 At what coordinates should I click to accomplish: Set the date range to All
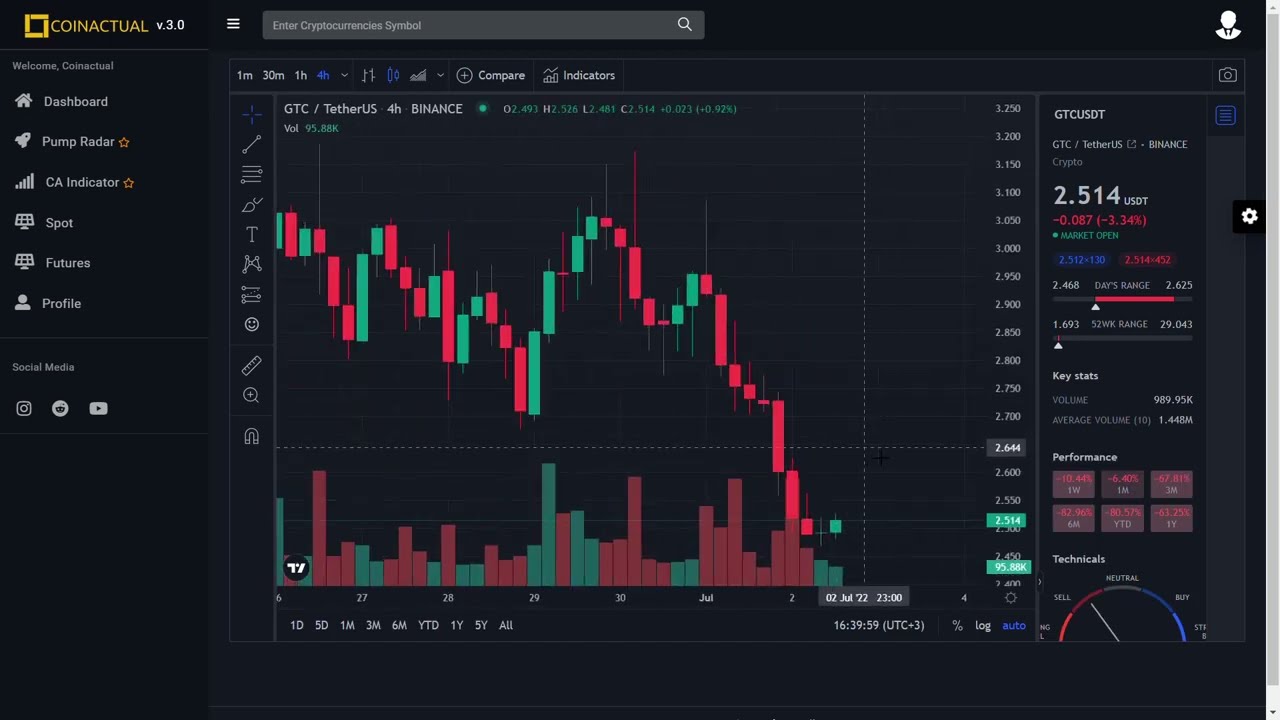click(506, 625)
